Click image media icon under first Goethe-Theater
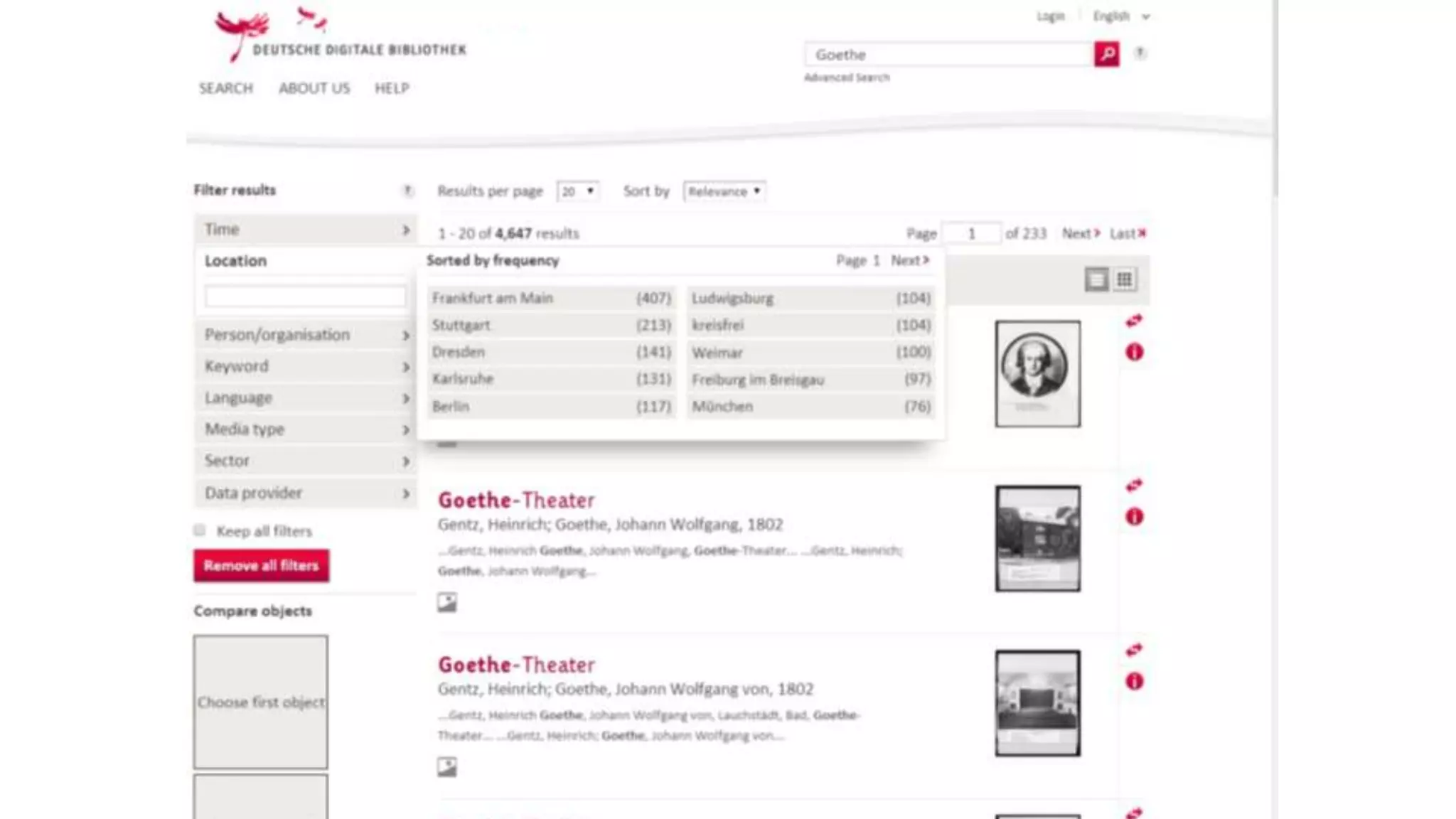The image size is (1456, 819). (x=447, y=603)
